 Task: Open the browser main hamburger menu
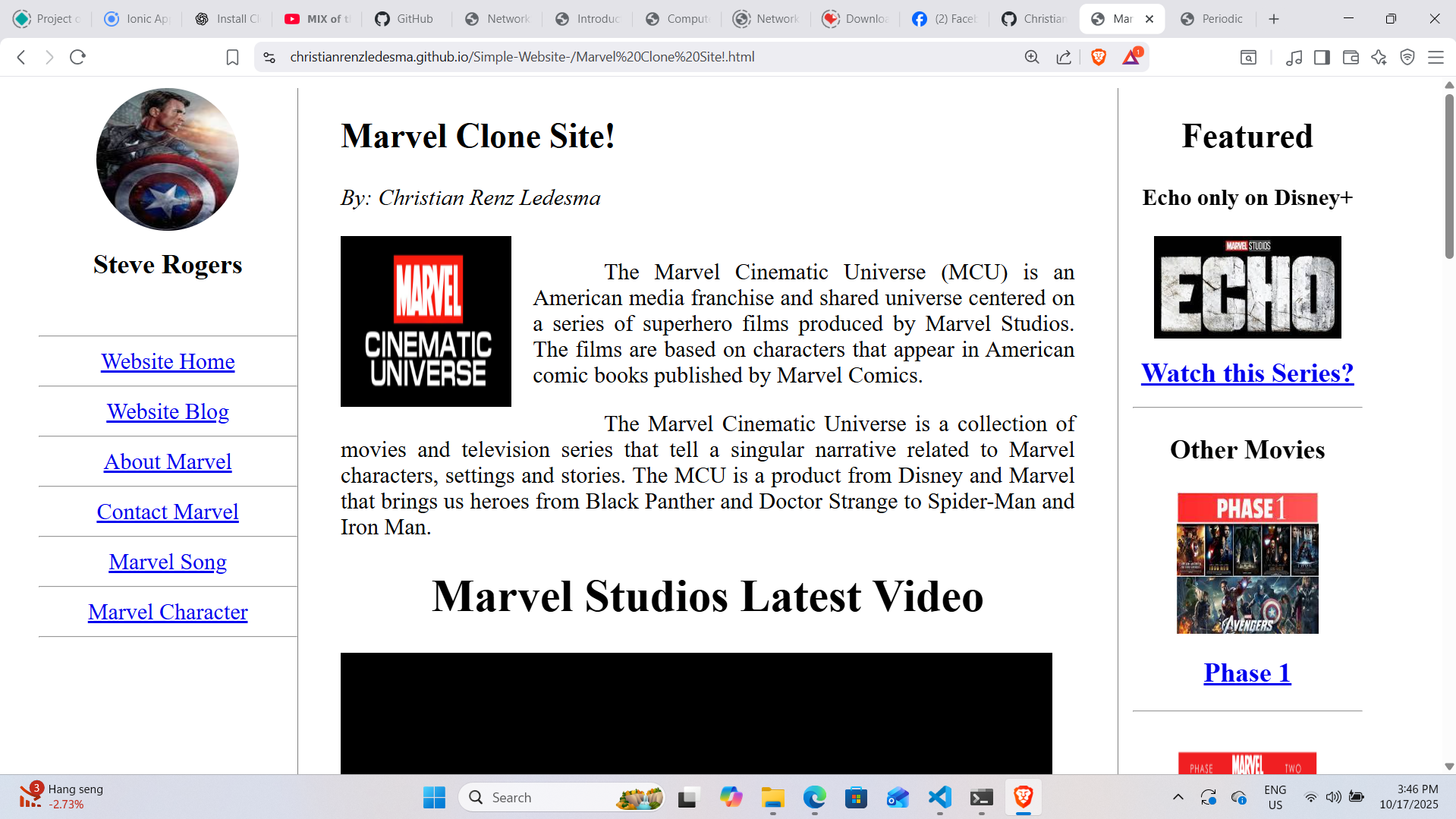click(x=1436, y=57)
